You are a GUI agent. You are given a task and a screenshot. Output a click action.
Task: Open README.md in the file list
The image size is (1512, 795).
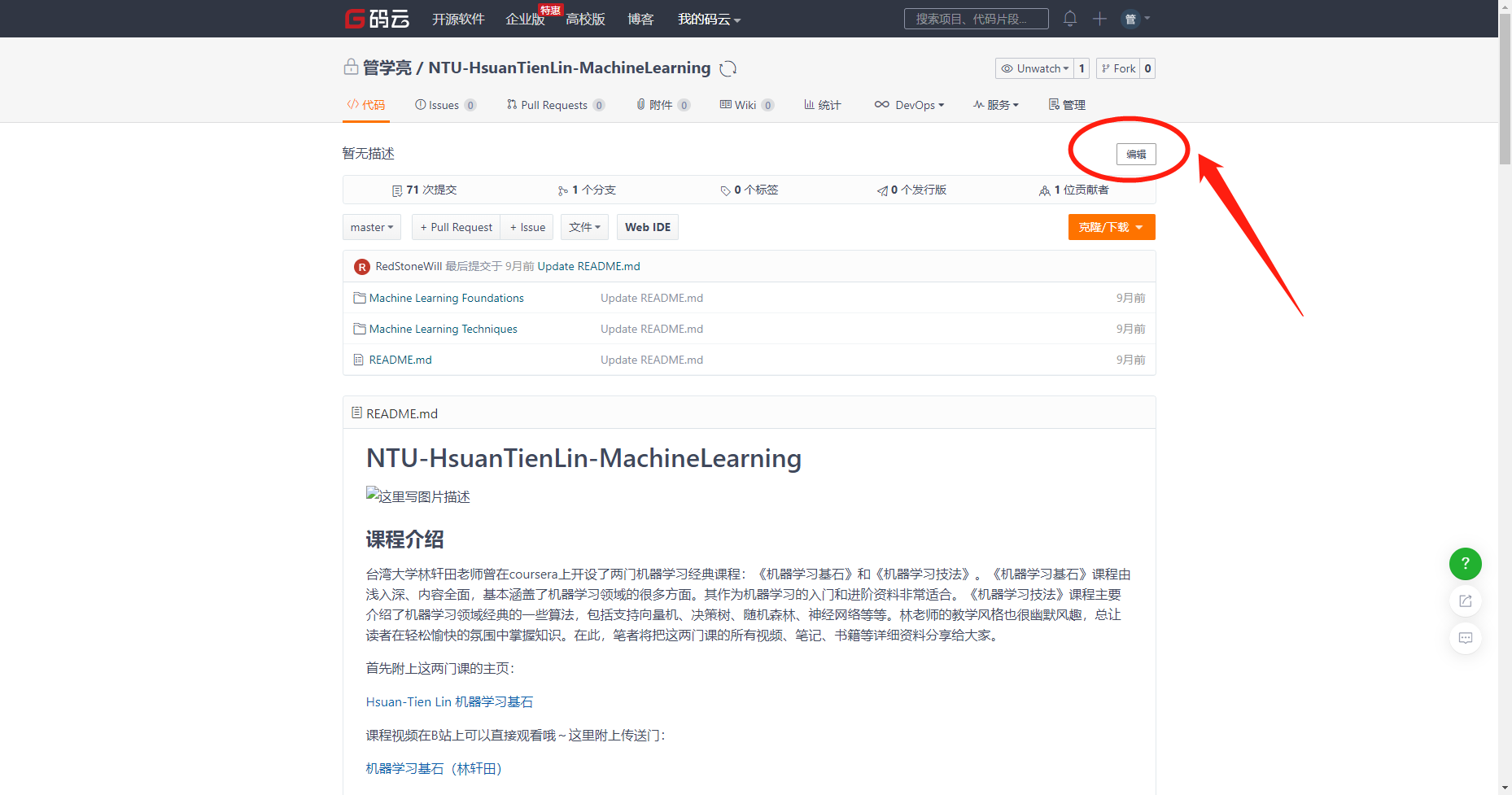[x=400, y=360]
